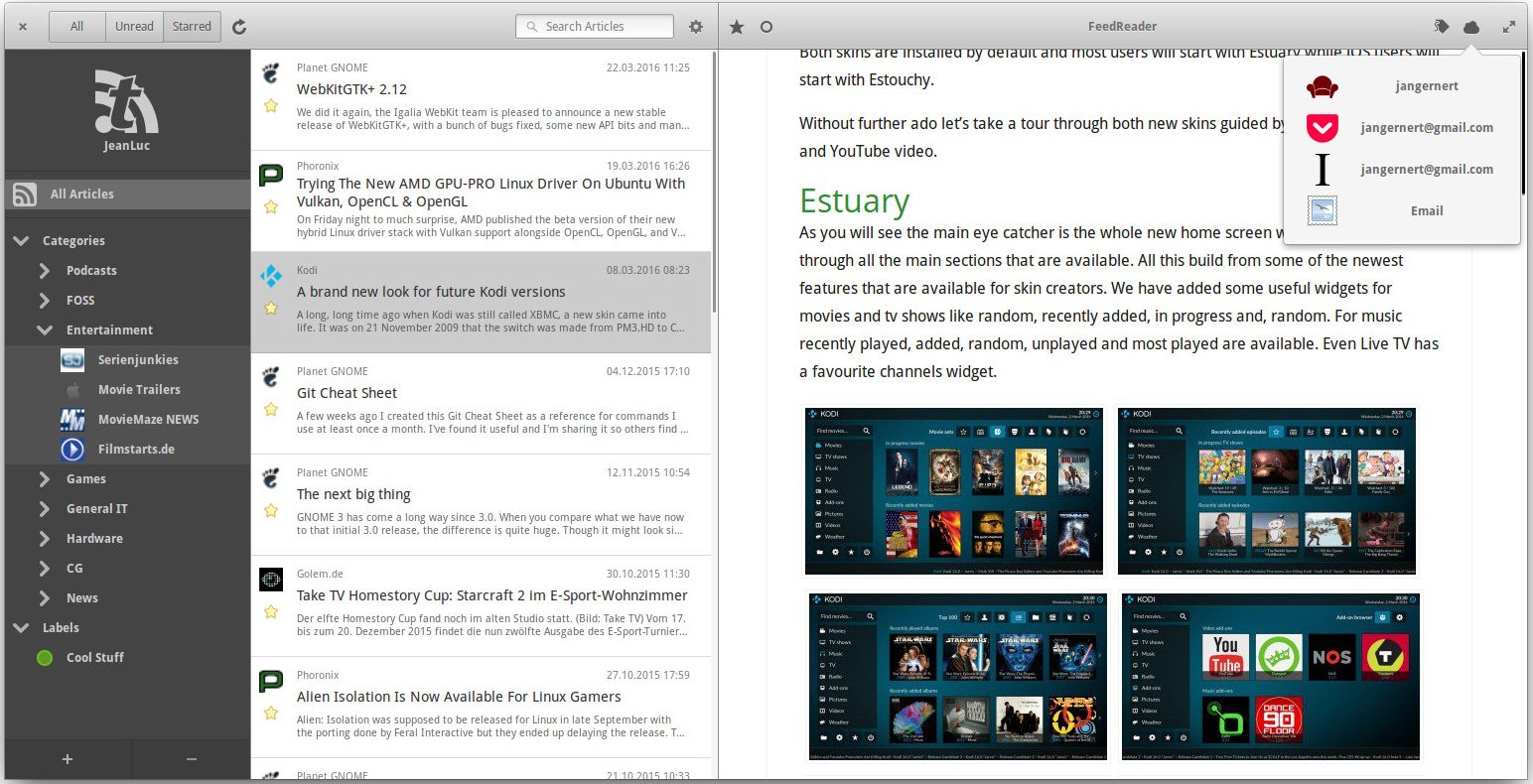Select the Serienjunkies feed icon
1533x784 pixels.
click(71, 359)
